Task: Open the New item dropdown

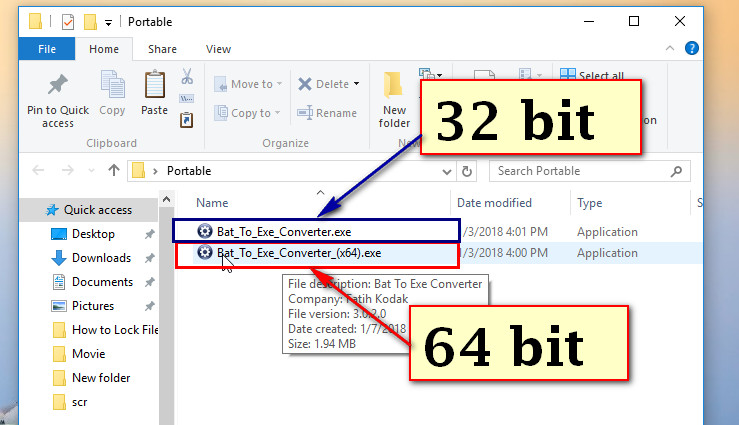Action: (431, 74)
